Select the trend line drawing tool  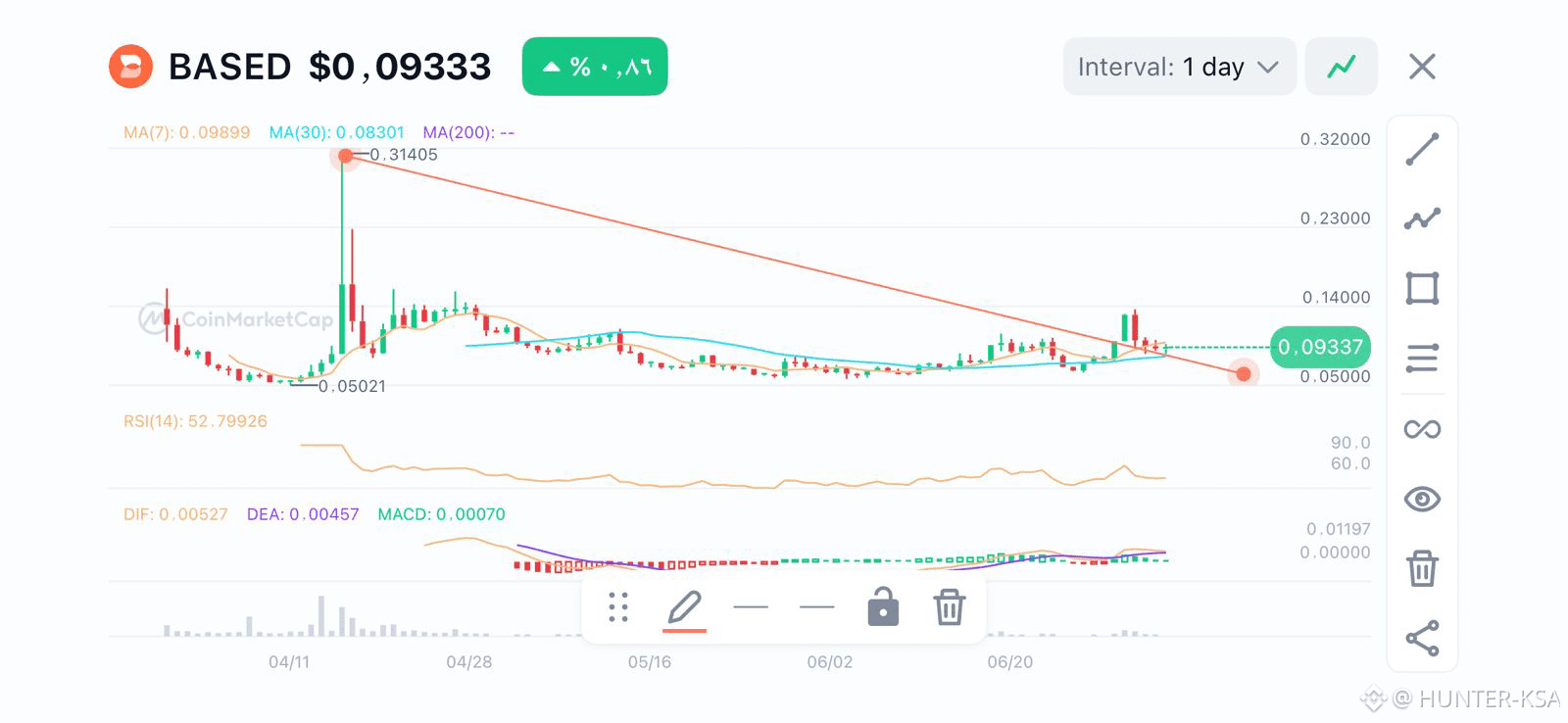pos(1422,149)
